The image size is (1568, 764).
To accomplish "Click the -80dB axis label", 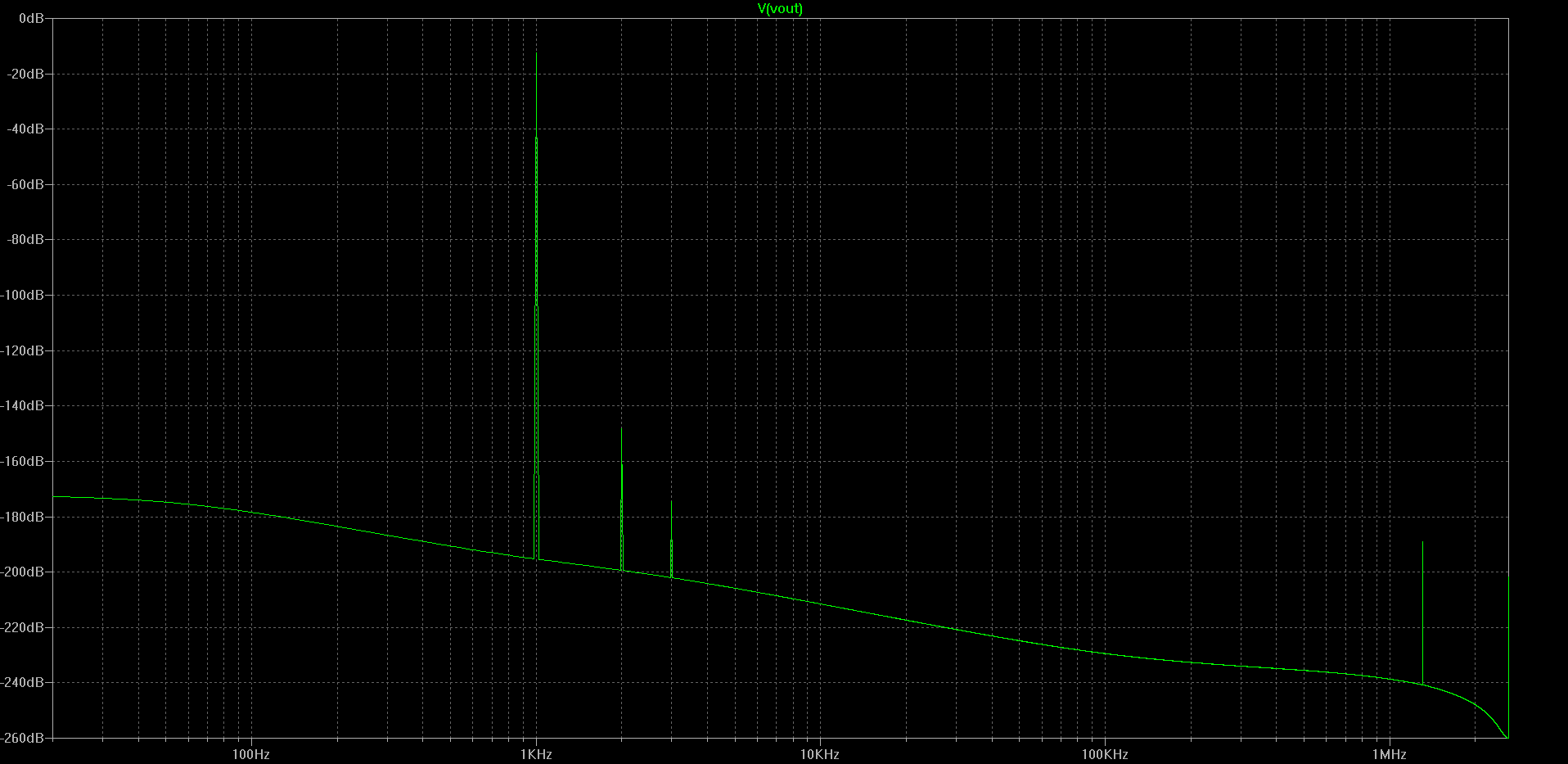I will coord(25,240).
